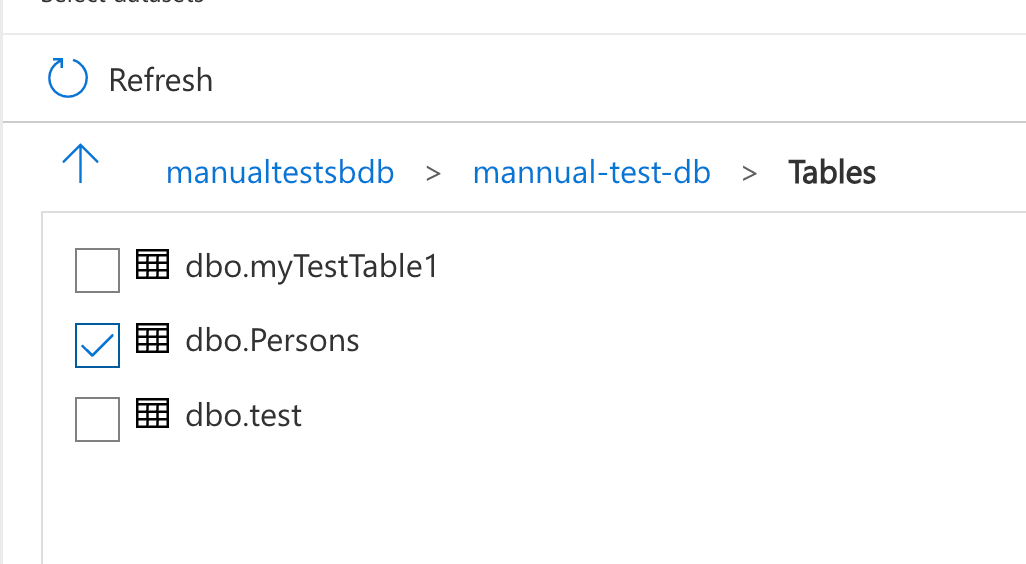Select the Tables breadcrumb item
Image resolution: width=1026 pixels, height=564 pixels.
coord(832,173)
